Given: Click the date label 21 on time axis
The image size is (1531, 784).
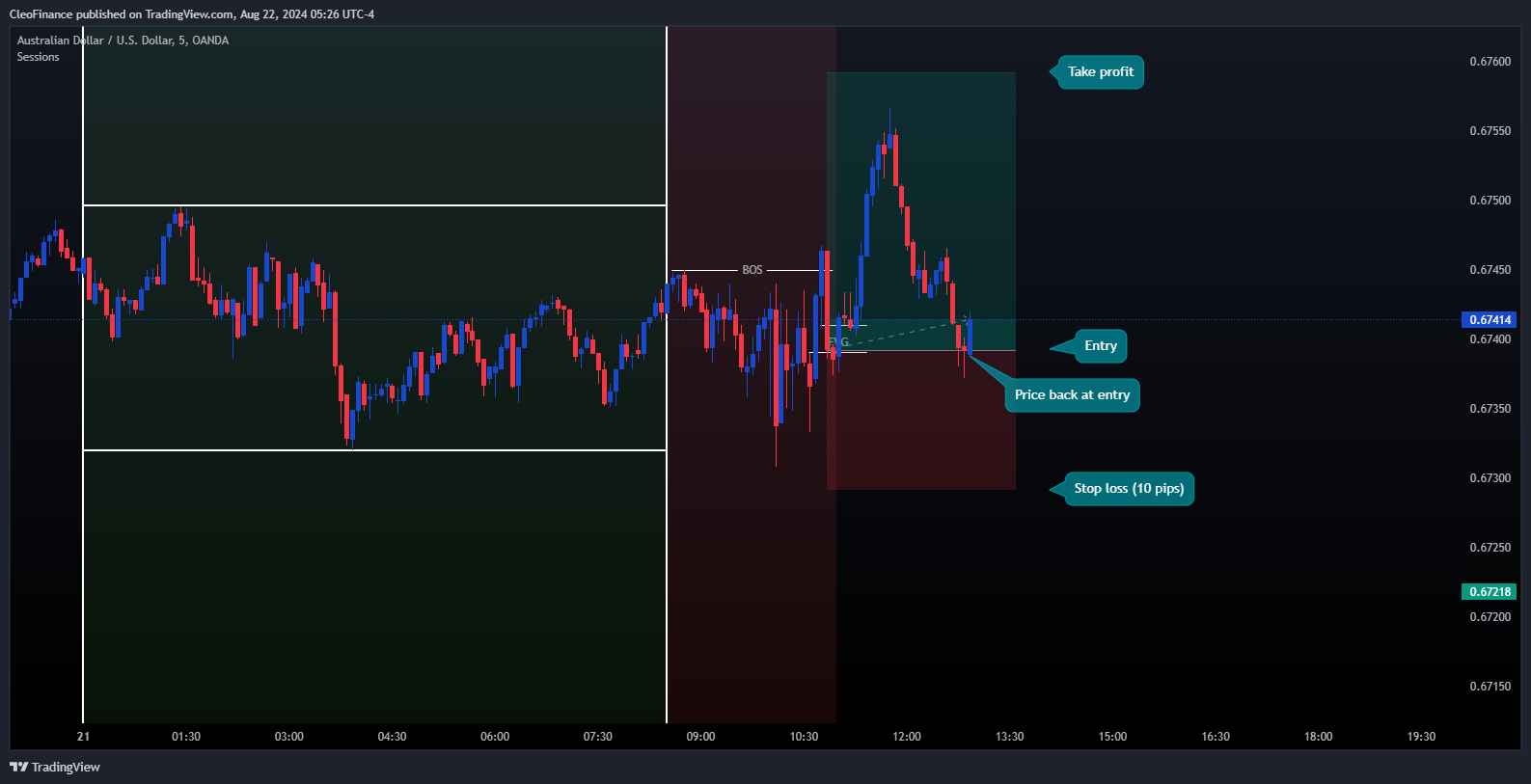Looking at the screenshot, I should coord(84,737).
